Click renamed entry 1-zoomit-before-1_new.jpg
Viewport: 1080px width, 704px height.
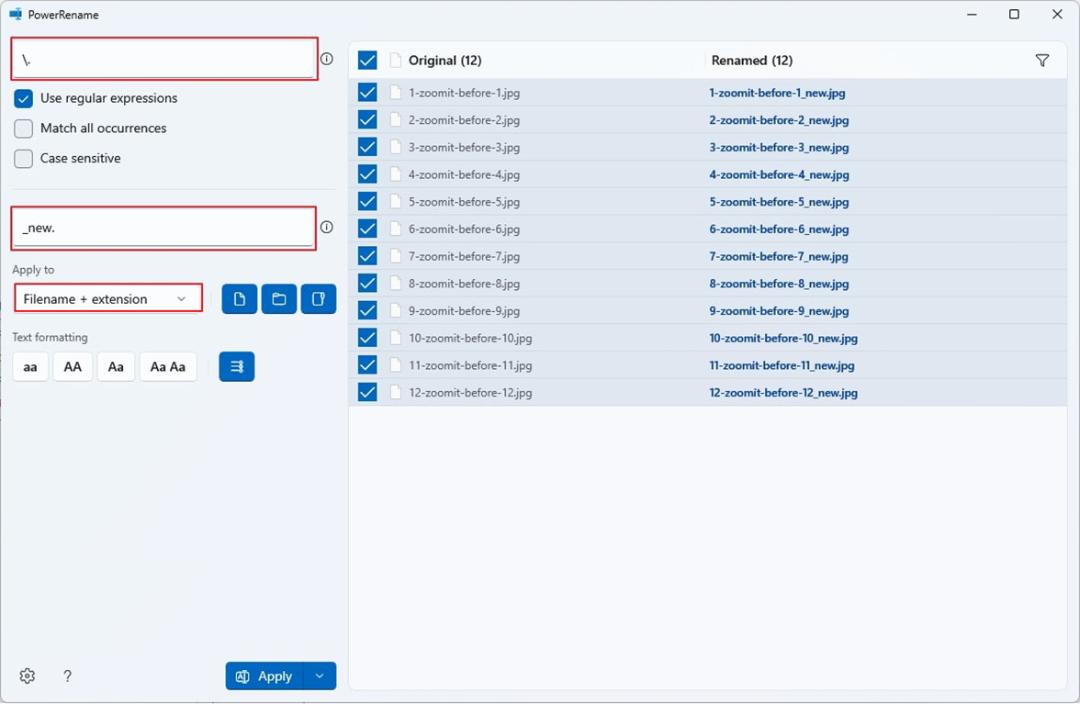[778, 92]
